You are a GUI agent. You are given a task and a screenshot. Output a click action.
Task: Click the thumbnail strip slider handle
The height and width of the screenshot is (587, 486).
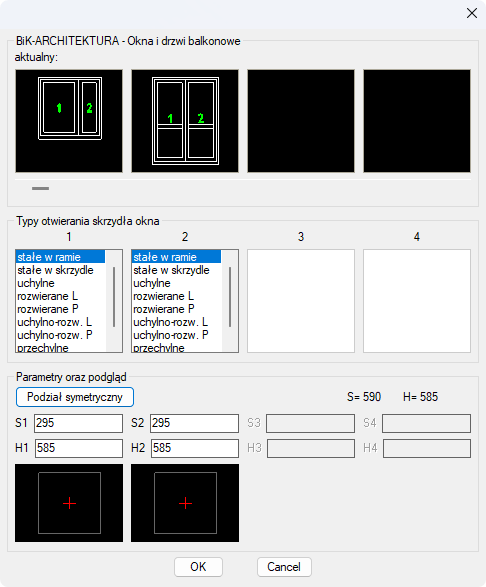[40, 188]
